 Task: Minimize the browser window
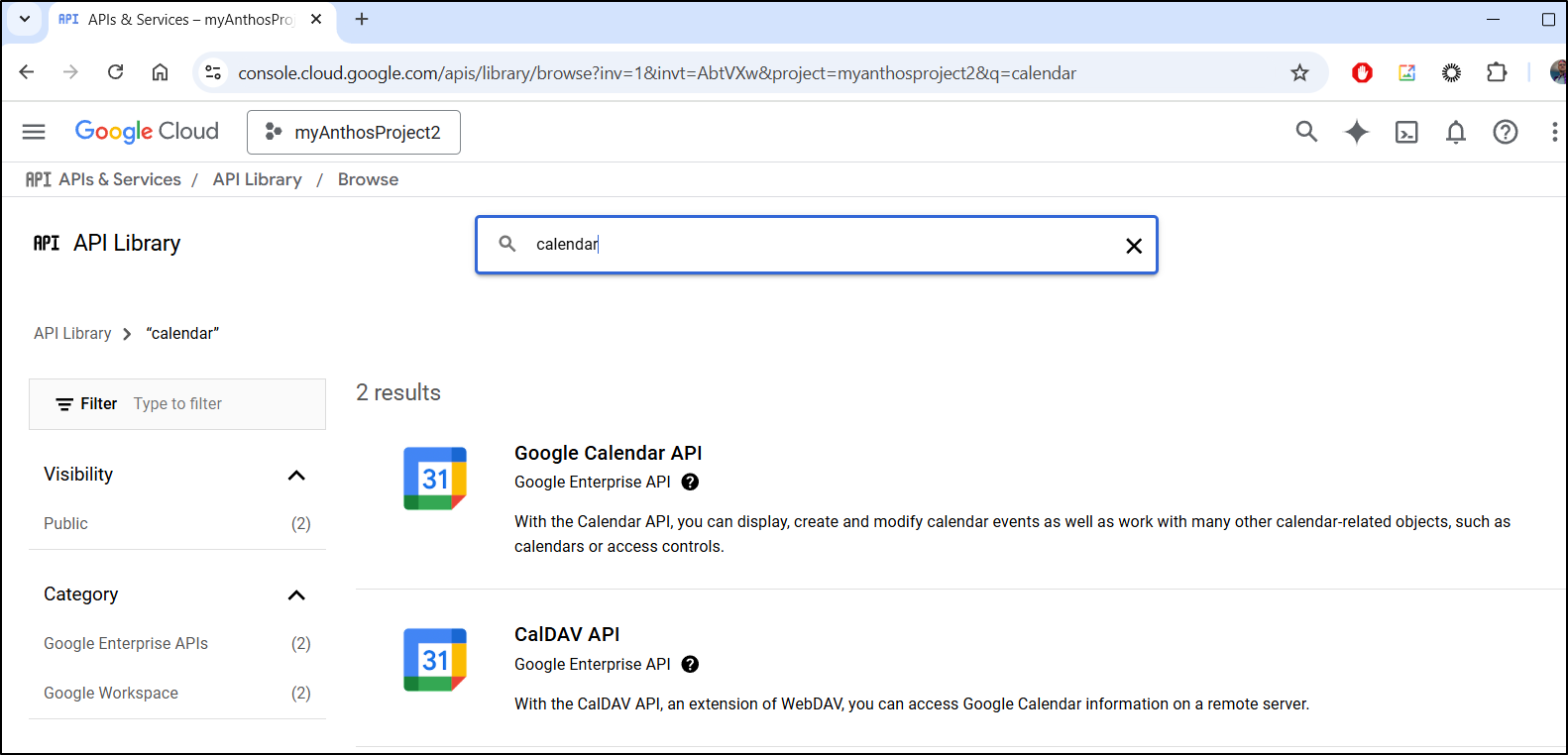1493,19
